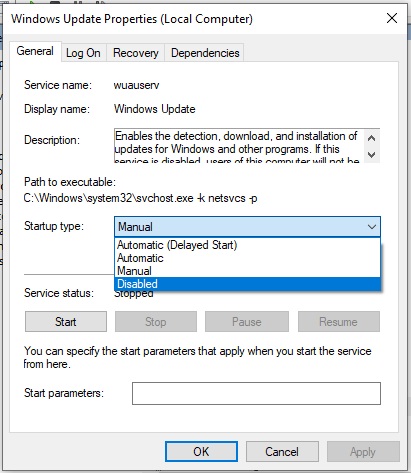
Task: Click the OK button
Action: pyautogui.click(x=201, y=452)
